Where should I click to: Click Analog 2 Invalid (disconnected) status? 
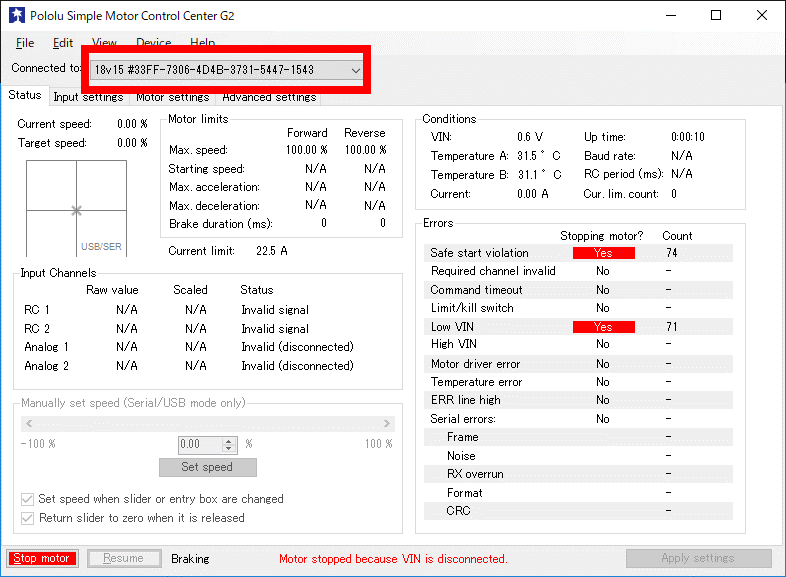pos(297,366)
